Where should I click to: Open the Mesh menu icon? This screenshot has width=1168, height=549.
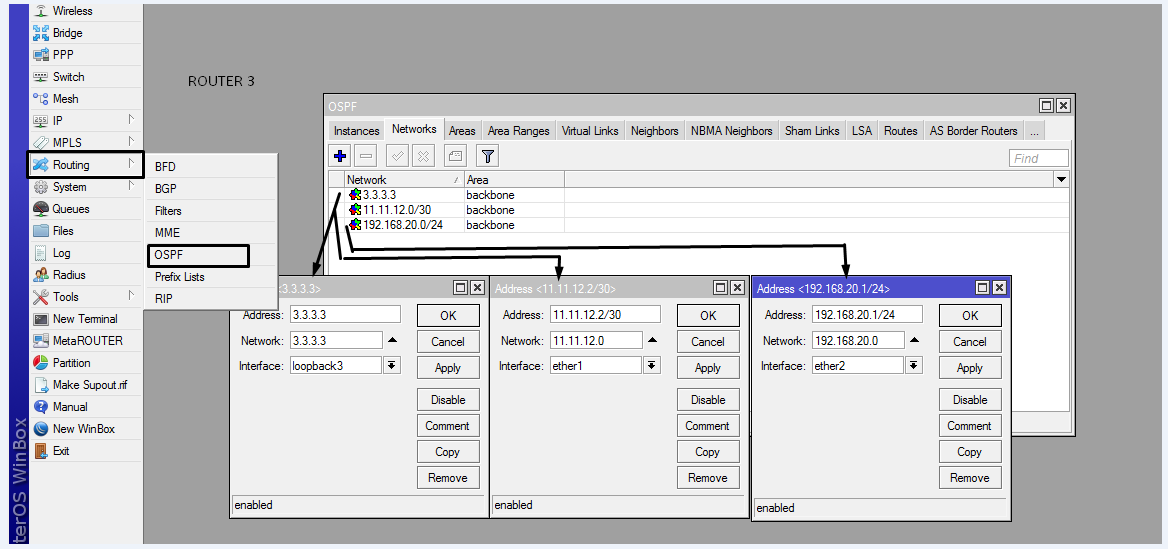click(x=40, y=99)
